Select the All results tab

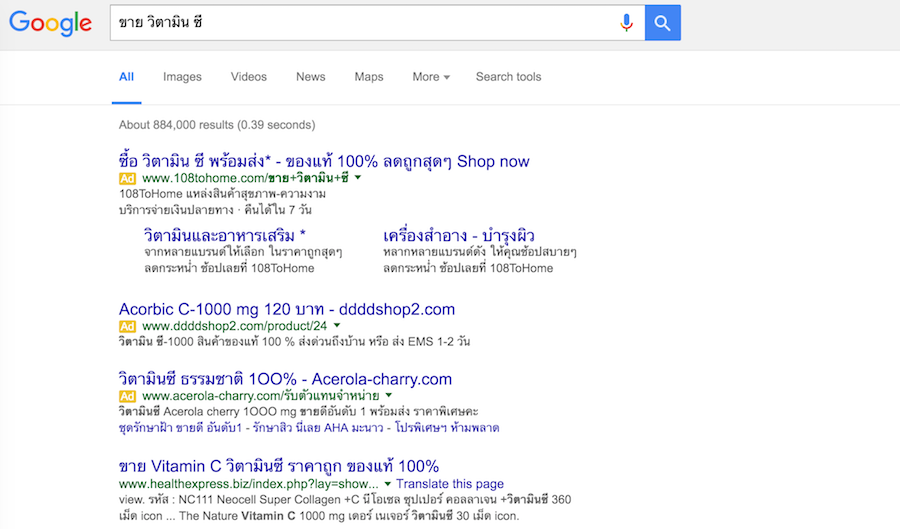[126, 77]
